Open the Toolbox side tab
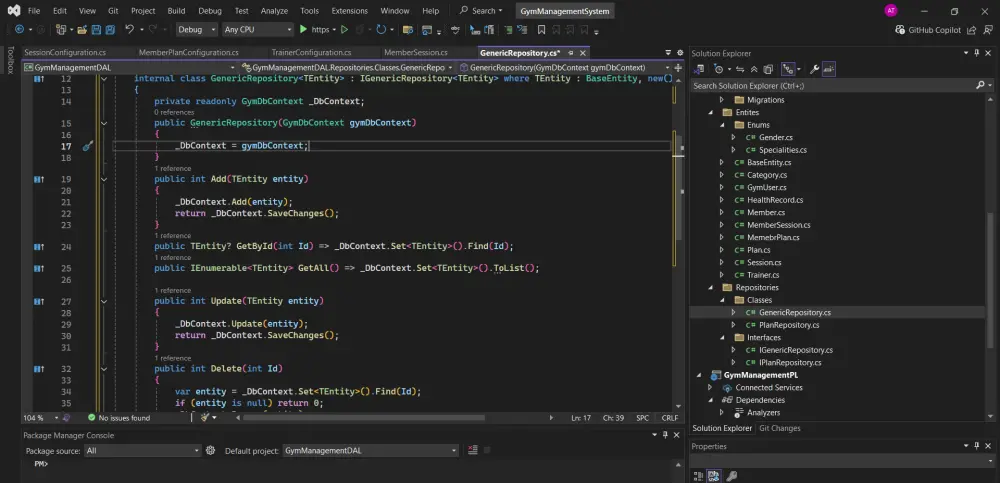 (10, 60)
